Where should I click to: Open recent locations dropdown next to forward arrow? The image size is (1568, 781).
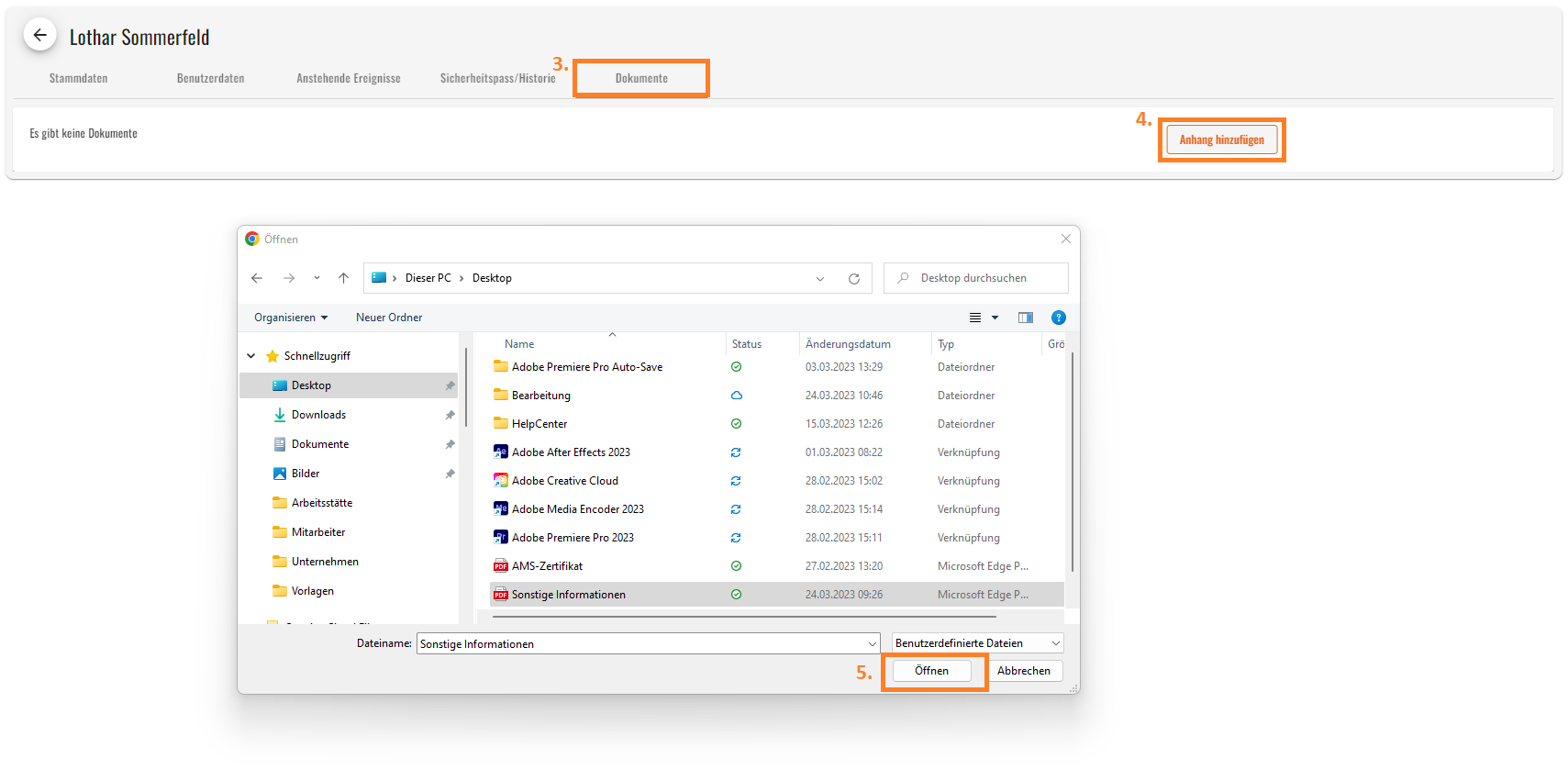coord(317,278)
